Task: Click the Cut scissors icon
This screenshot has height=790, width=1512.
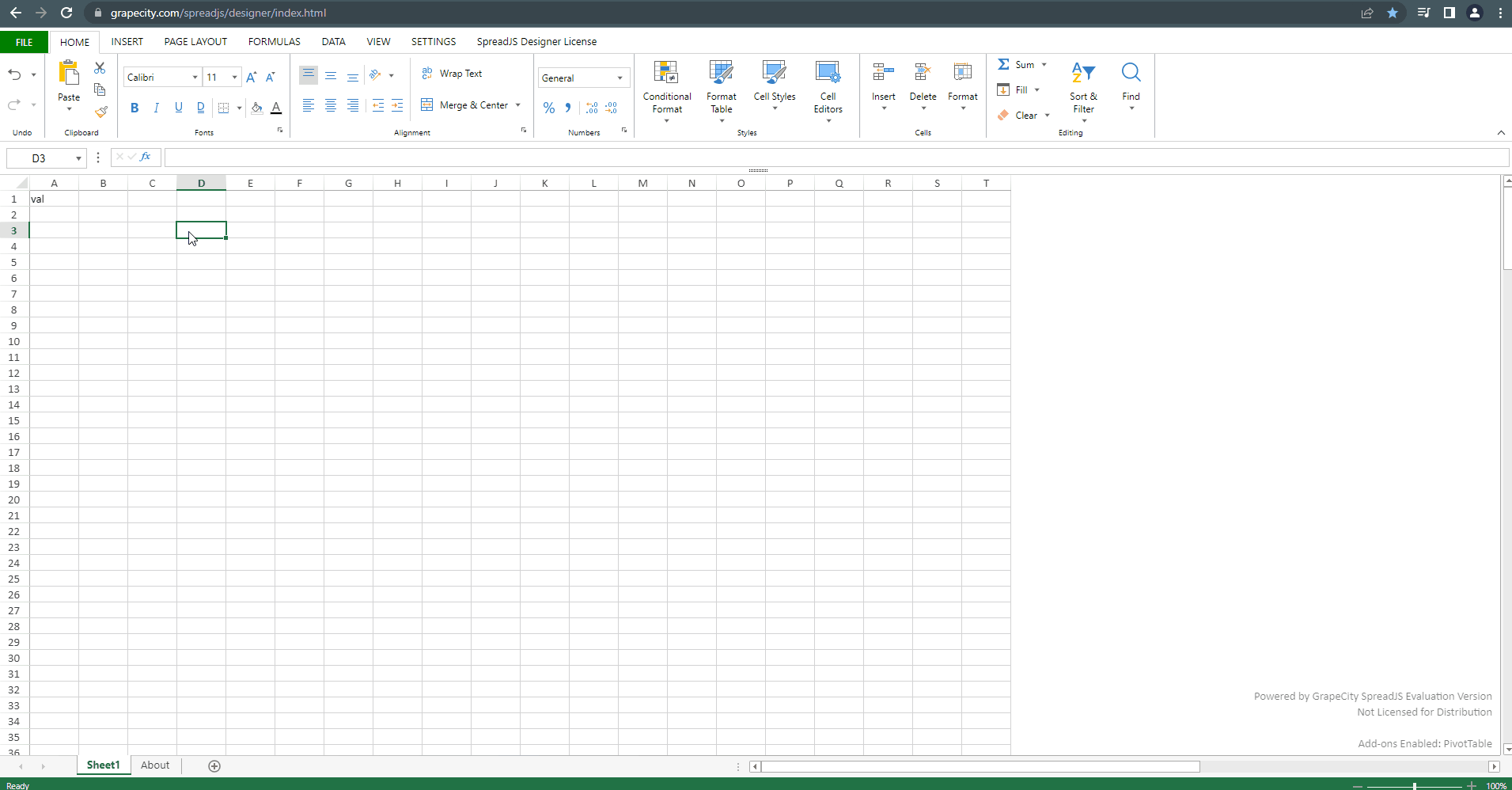Action: coord(100,68)
